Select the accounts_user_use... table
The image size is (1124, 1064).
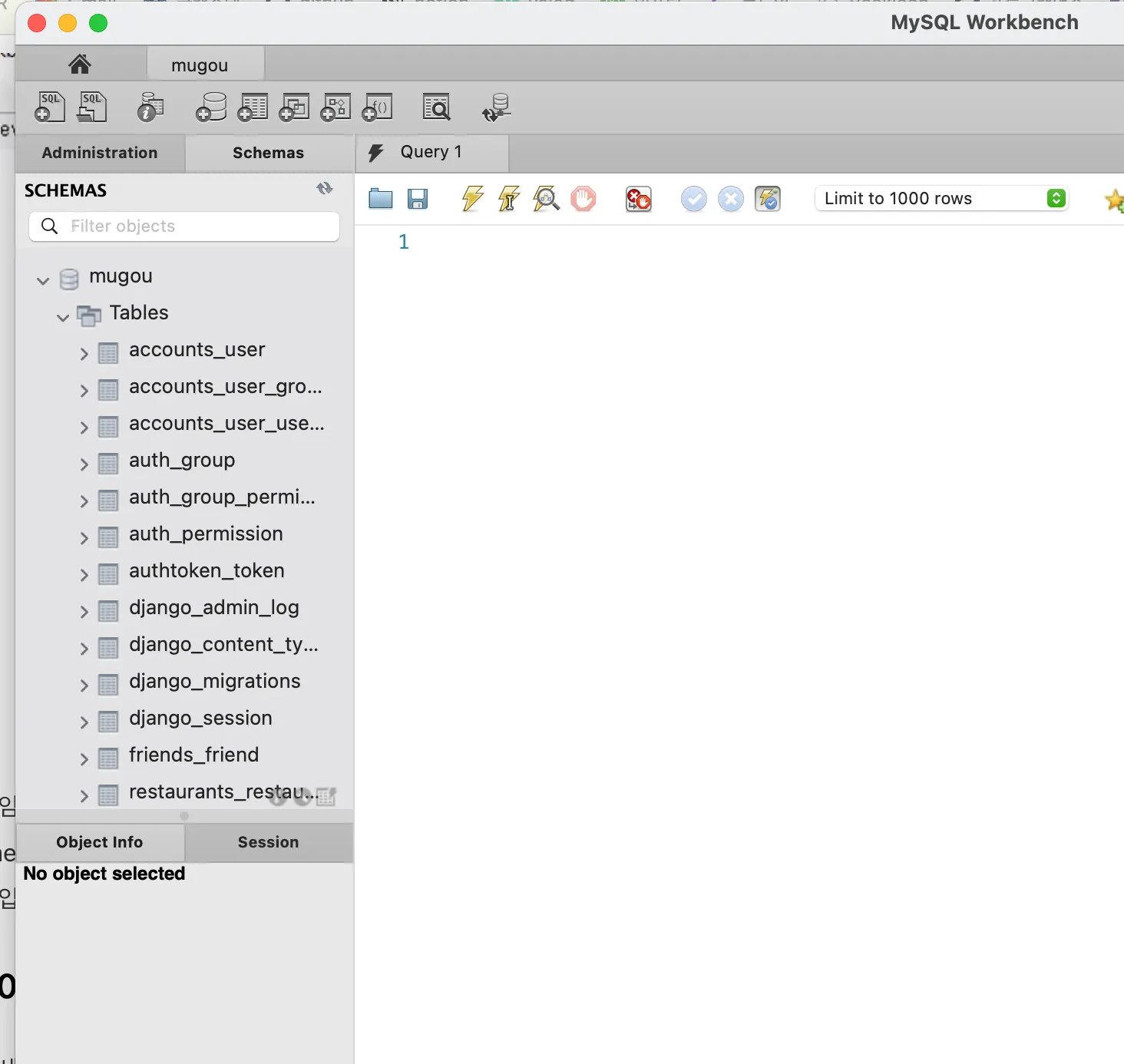226,423
